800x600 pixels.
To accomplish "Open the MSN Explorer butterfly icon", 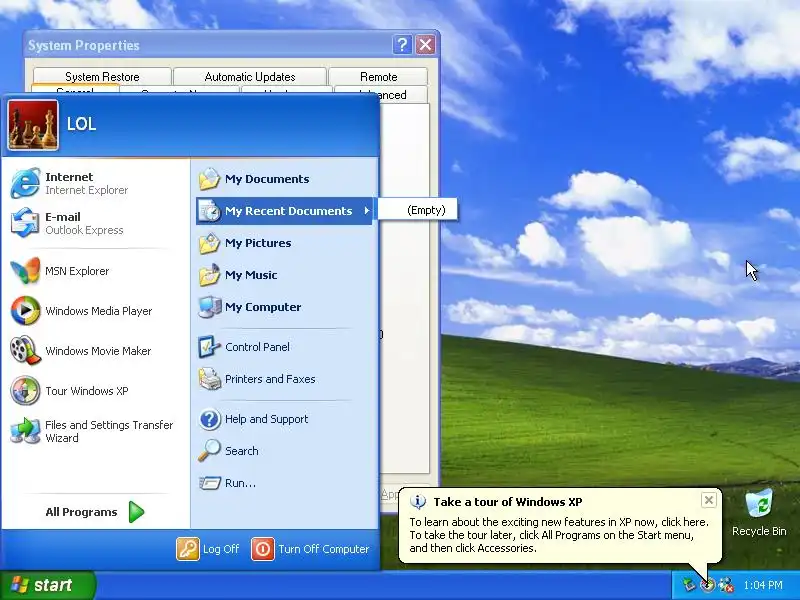I will click(x=24, y=271).
